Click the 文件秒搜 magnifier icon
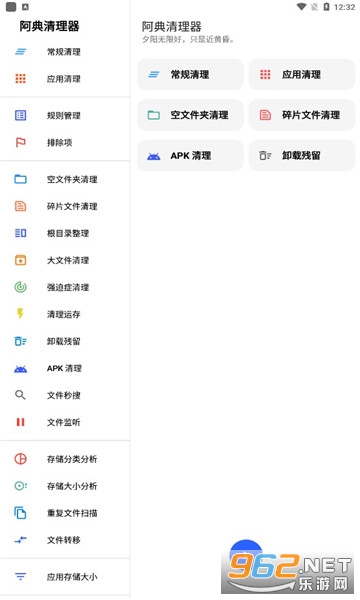This screenshot has width=360, height=600. 21,395
